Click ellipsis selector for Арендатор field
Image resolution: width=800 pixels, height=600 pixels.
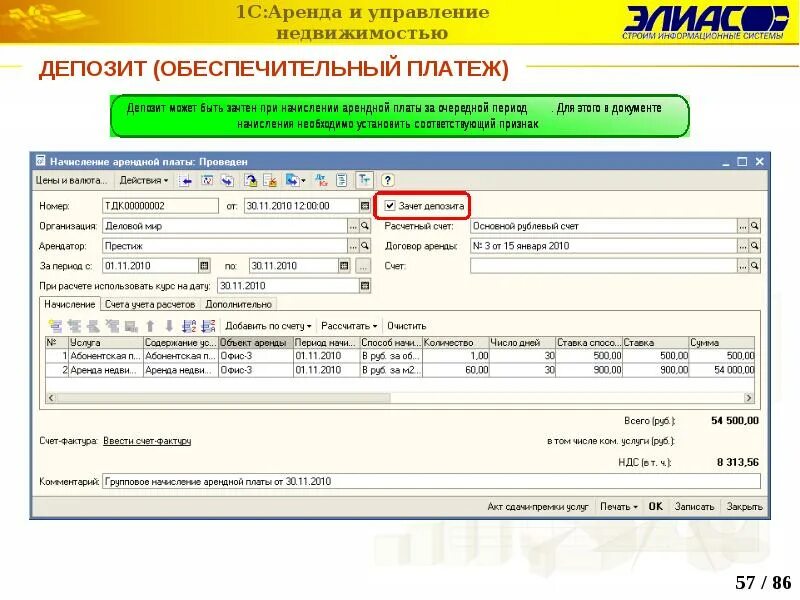(x=353, y=246)
